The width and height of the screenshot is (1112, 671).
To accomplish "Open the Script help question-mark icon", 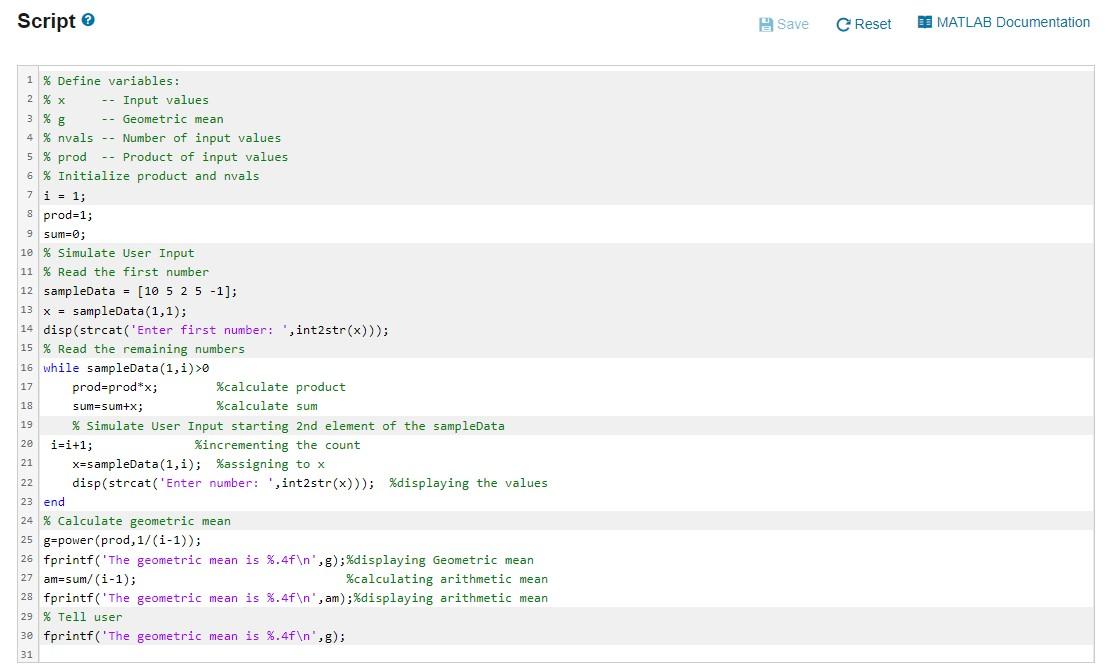I will coord(88,20).
